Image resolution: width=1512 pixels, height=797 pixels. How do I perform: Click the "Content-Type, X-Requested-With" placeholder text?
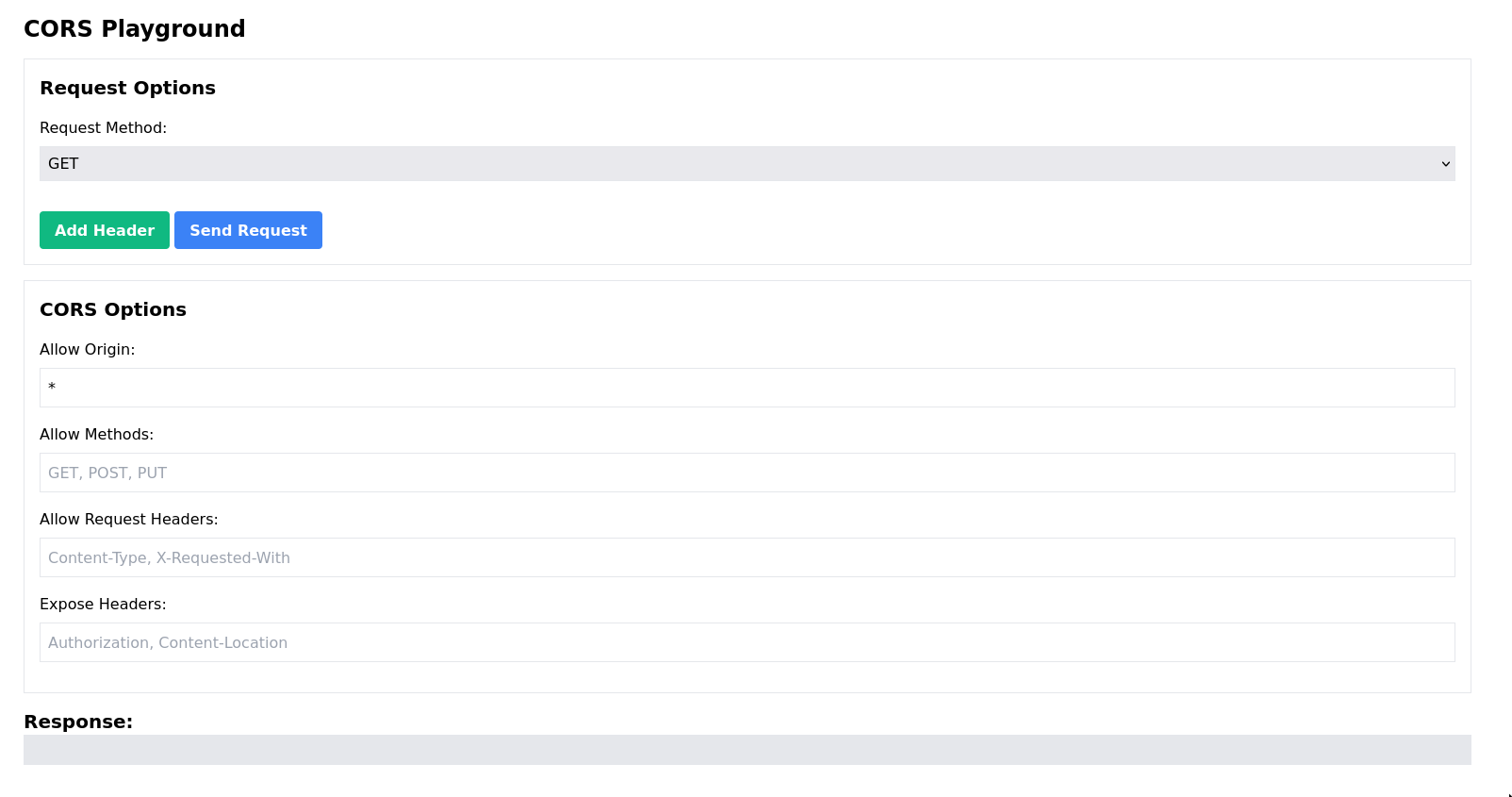tap(169, 558)
